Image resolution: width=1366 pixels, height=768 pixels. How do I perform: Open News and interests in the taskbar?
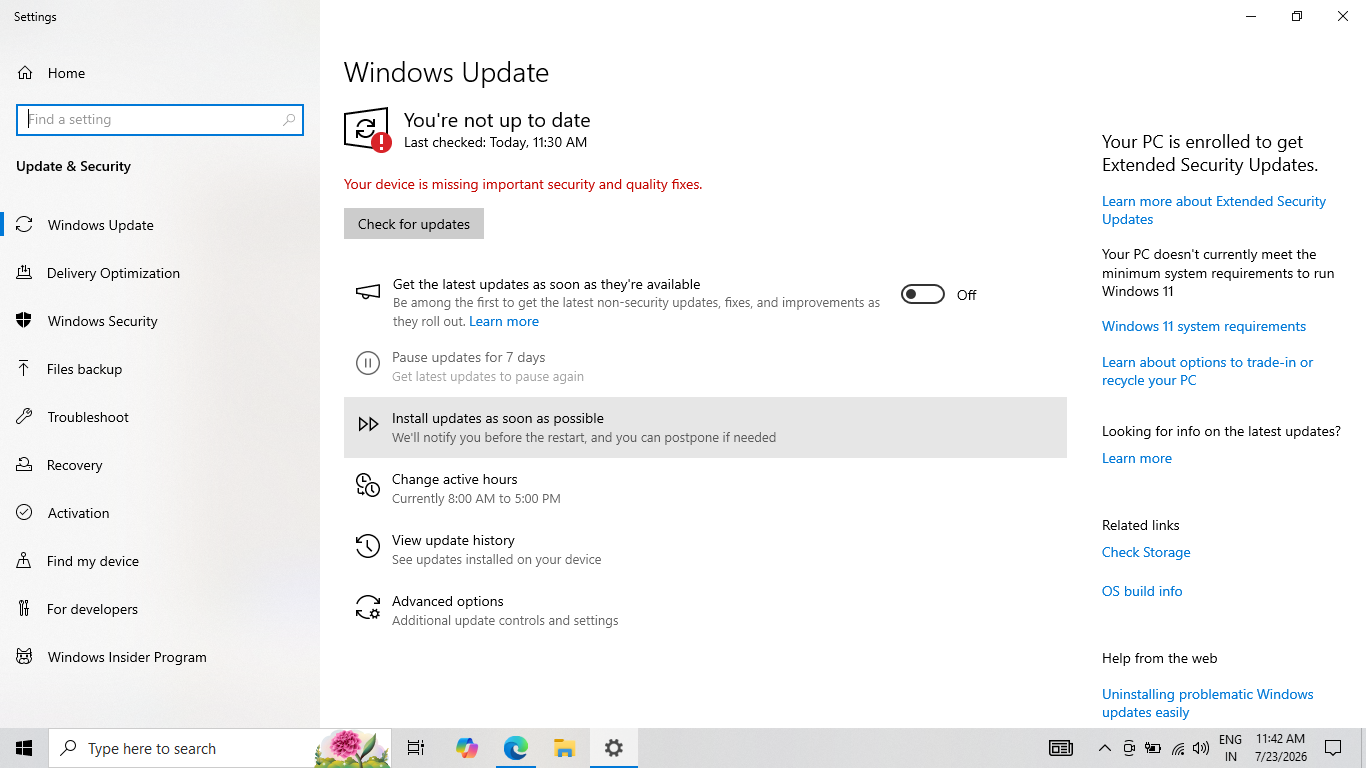(x=1060, y=748)
